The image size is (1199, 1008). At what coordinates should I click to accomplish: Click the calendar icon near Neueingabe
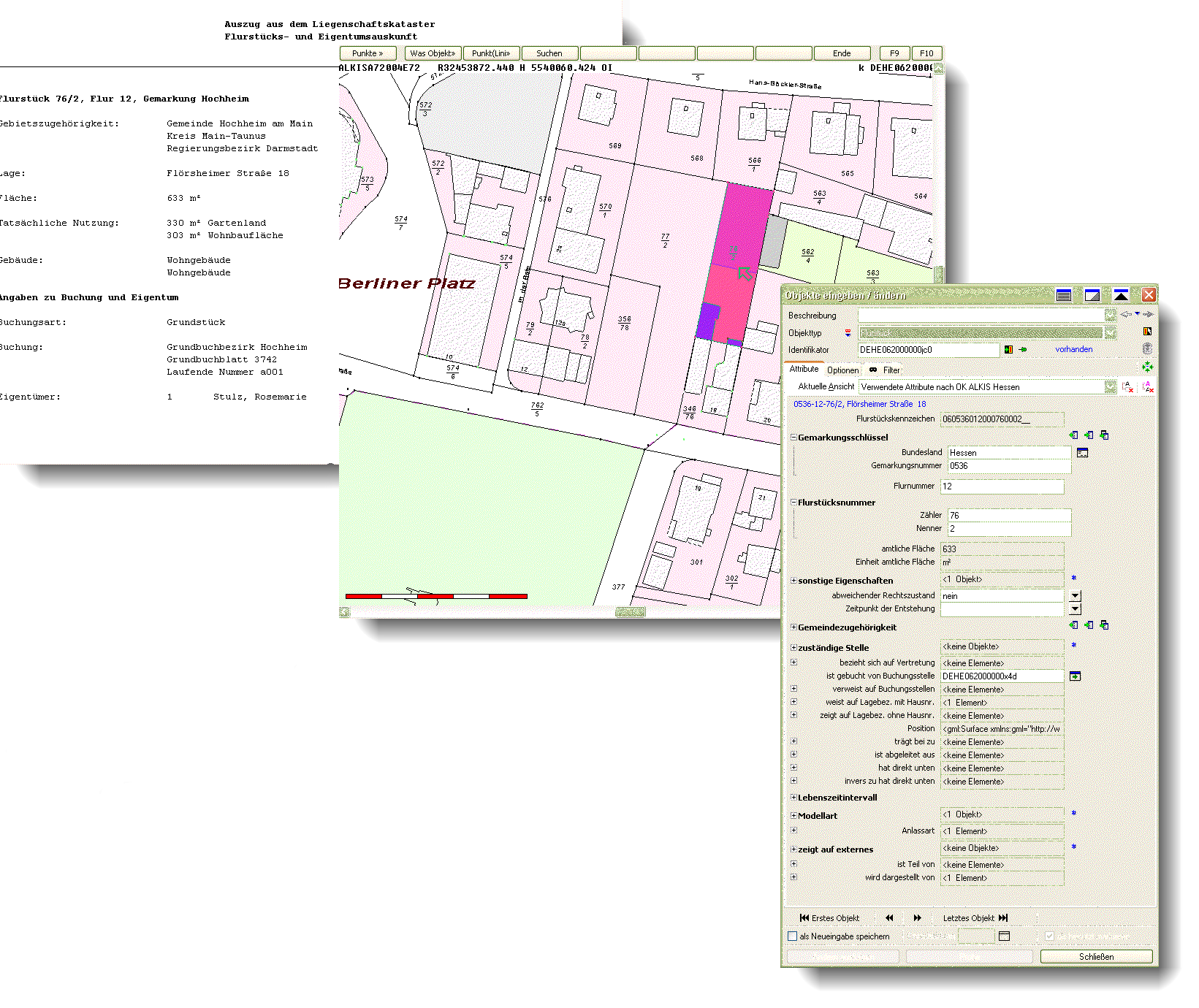(x=1004, y=936)
